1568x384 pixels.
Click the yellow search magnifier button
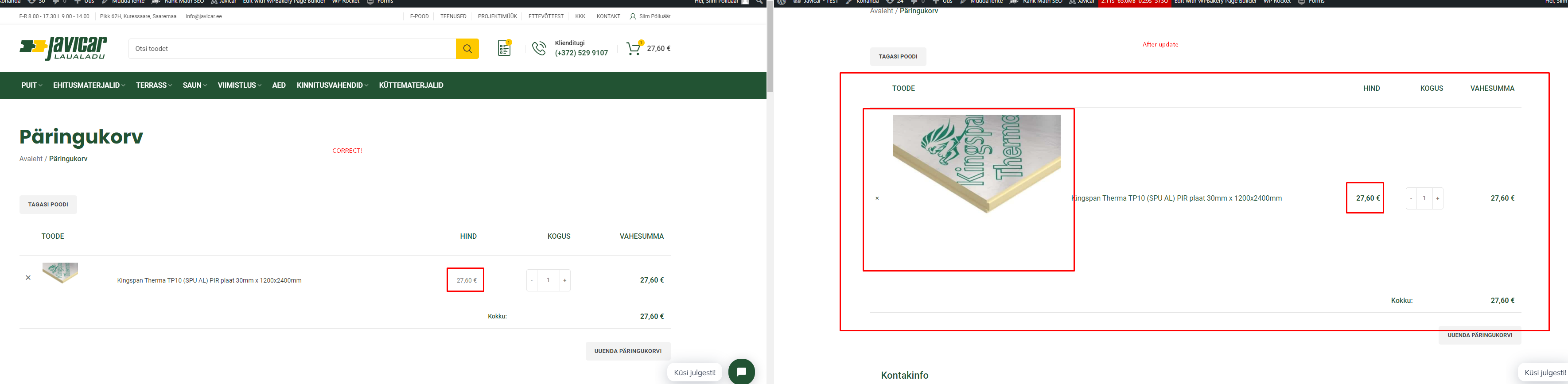467,49
